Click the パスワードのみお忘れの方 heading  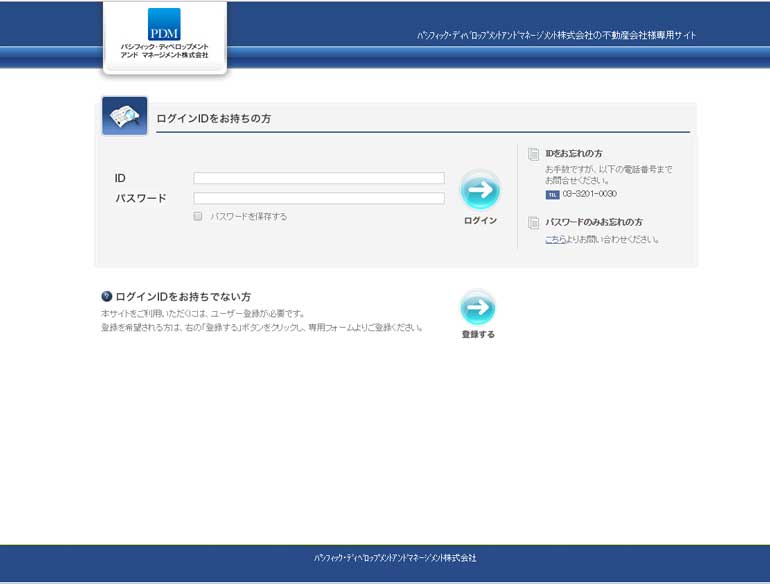594,222
